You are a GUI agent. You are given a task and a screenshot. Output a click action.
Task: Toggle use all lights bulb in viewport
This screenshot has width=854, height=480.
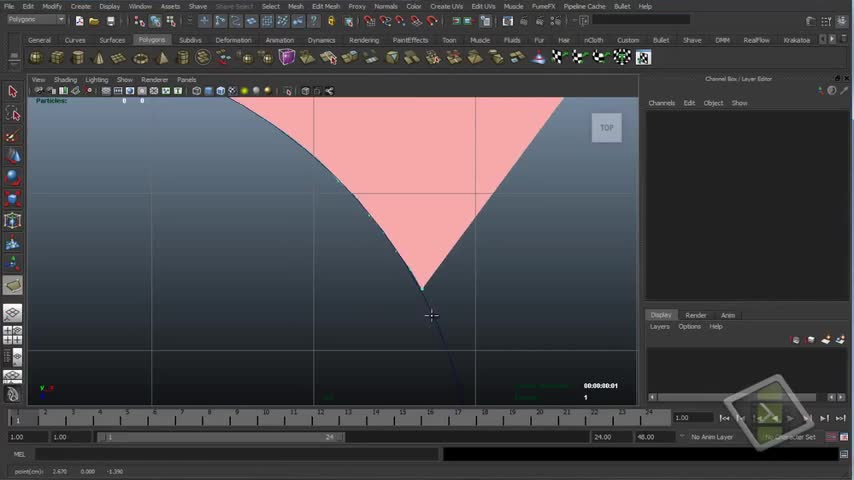click(245, 91)
